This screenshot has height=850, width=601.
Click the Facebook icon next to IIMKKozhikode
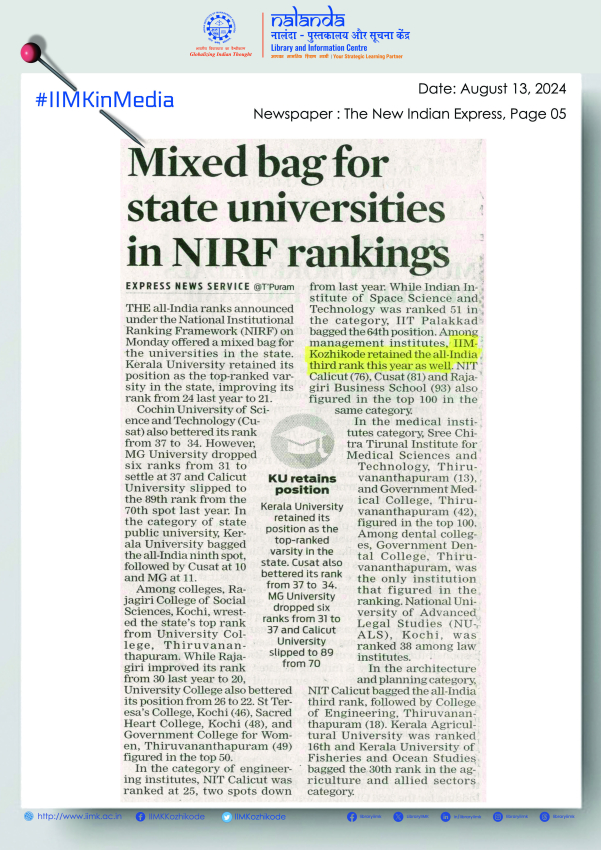pyautogui.click(x=140, y=816)
